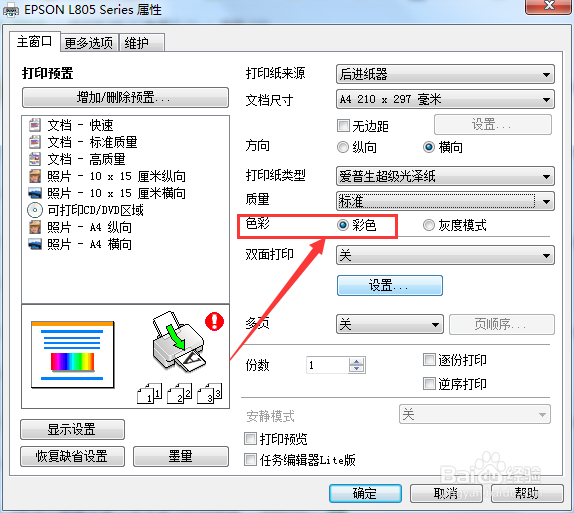Choose the 可打印CD/DVD区域 disc icon

click(35, 210)
